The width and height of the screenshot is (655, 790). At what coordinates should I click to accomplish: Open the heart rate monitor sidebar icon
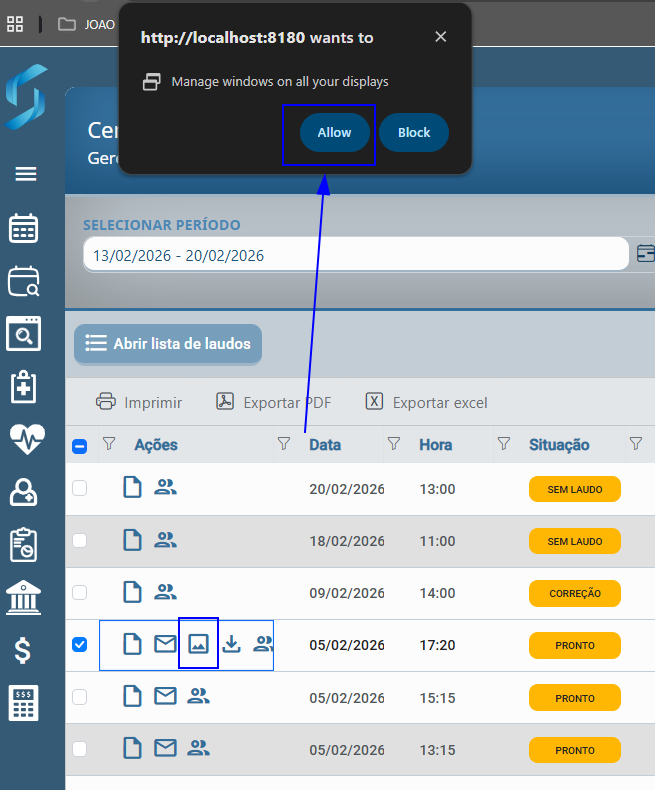click(x=23, y=438)
